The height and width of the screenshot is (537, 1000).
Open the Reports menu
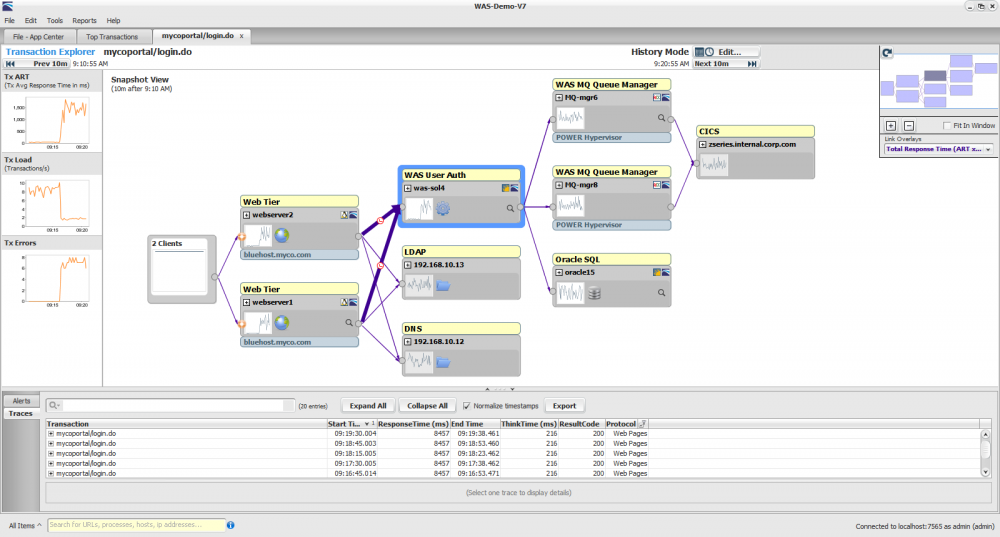click(84, 20)
